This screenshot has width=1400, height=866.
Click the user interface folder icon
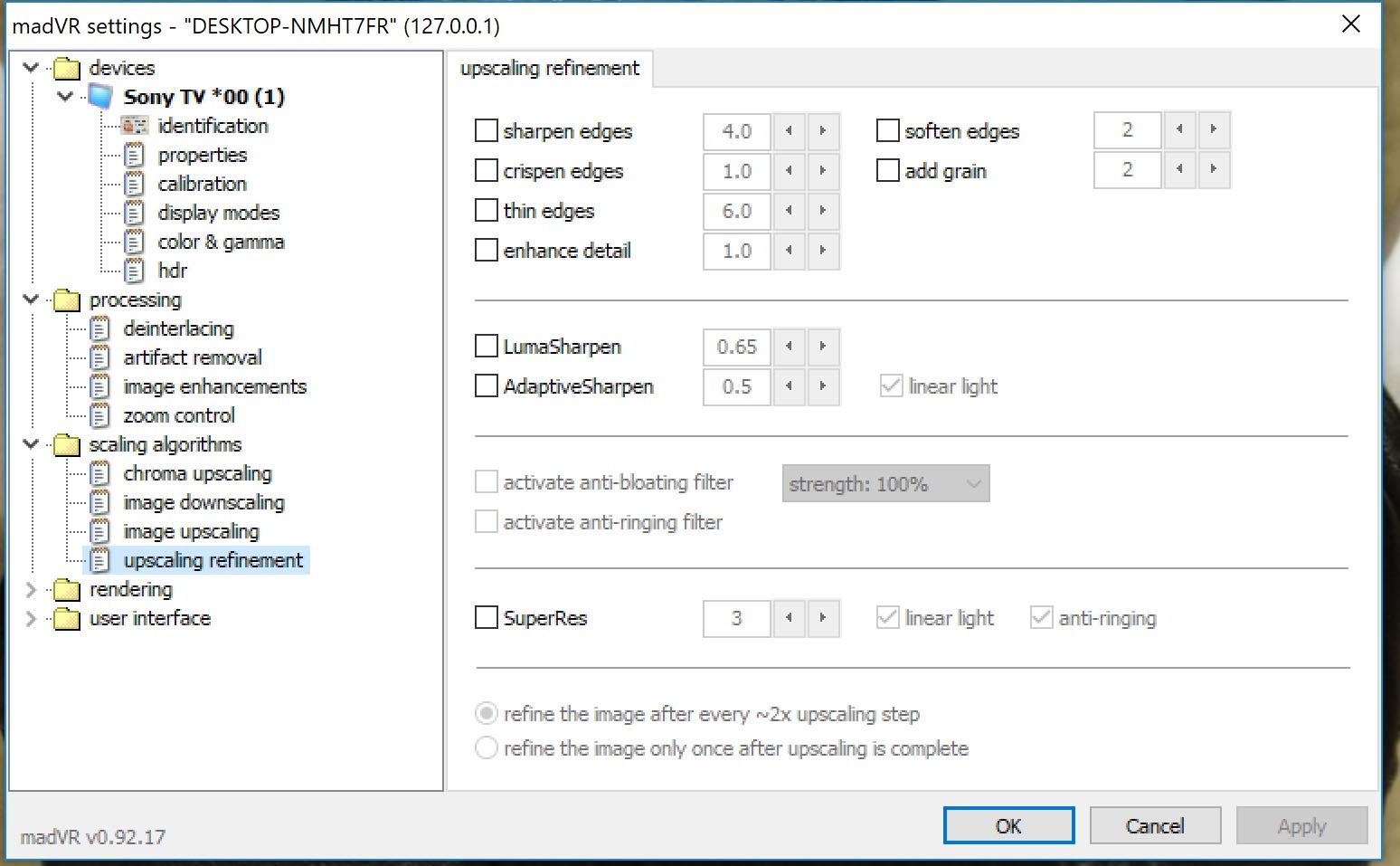coord(66,619)
